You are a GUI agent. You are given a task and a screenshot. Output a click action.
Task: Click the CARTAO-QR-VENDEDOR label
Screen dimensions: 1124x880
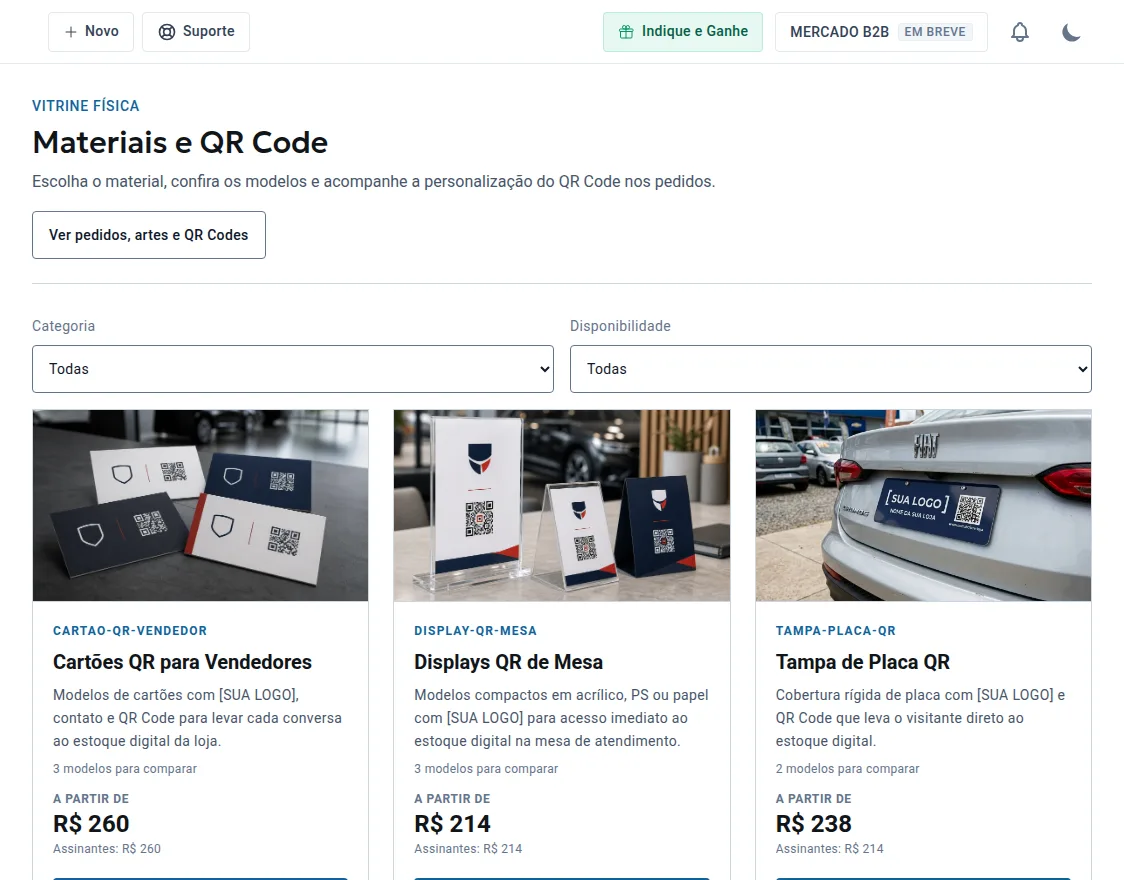[x=130, y=631]
